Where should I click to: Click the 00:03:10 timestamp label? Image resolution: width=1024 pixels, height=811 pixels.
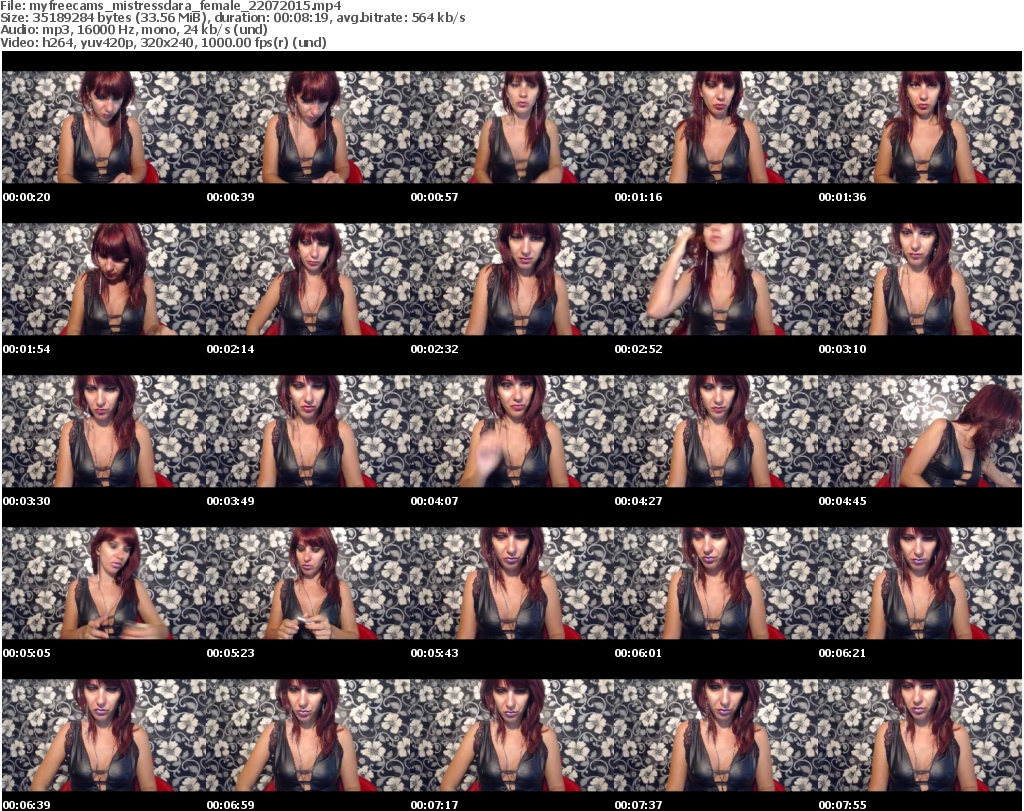(842, 349)
